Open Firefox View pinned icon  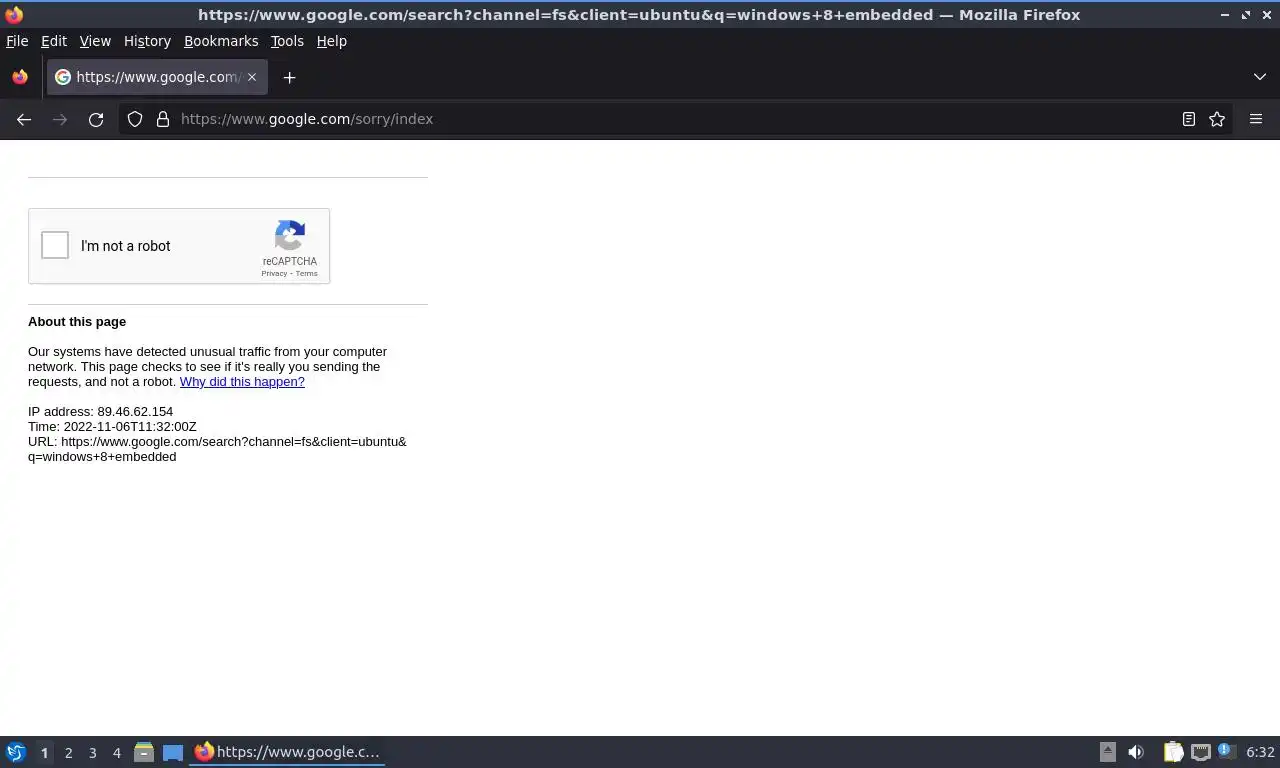(x=20, y=77)
